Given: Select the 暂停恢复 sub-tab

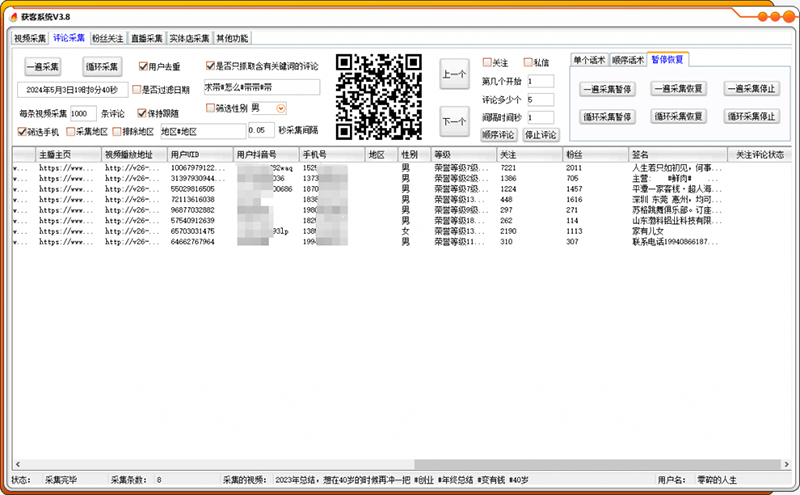Looking at the screenshot, I should (x=667, y=59).
